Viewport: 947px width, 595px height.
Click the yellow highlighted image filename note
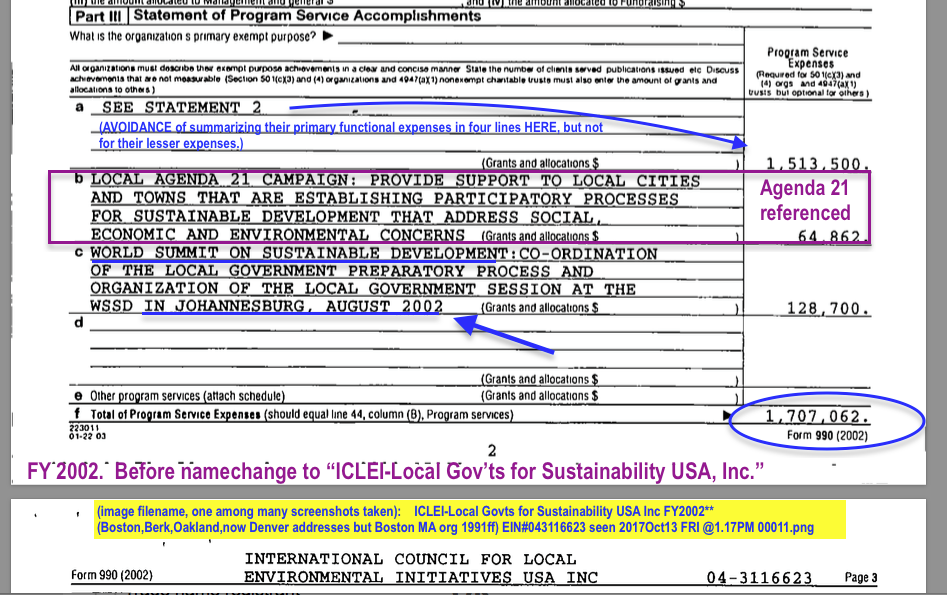tap(470, 519)
